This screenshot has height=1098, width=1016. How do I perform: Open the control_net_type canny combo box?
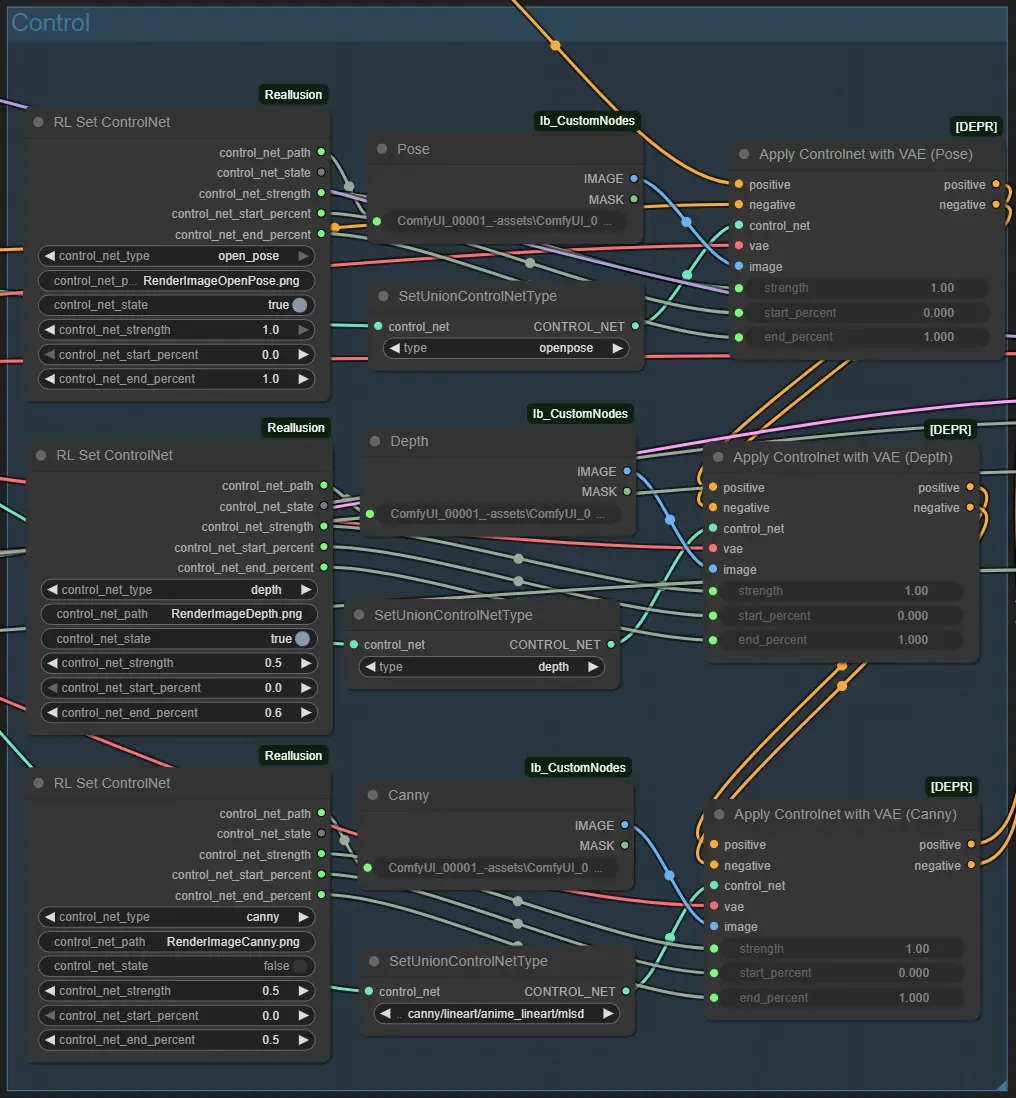pos(176,917)
